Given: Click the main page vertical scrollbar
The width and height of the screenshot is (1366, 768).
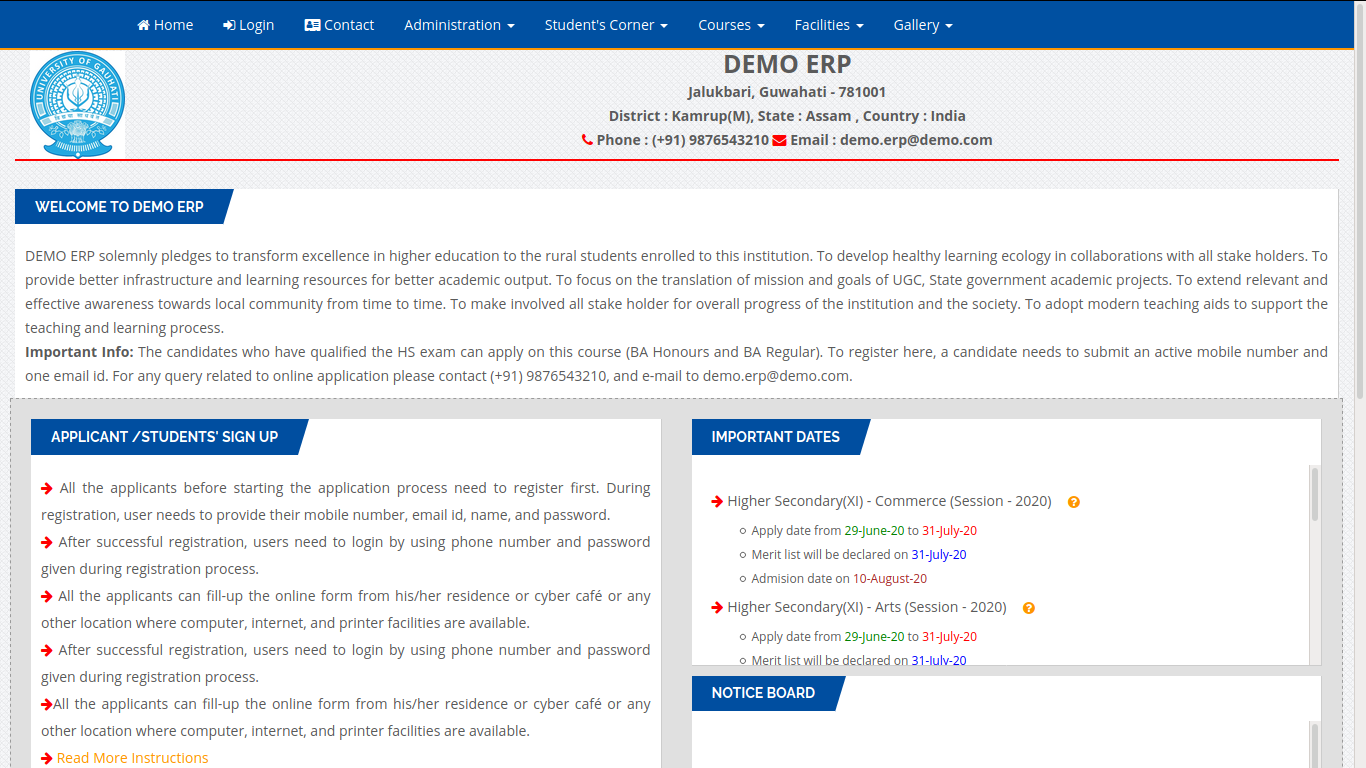Looking at the screenshot, I should (x=1358, y=200).
